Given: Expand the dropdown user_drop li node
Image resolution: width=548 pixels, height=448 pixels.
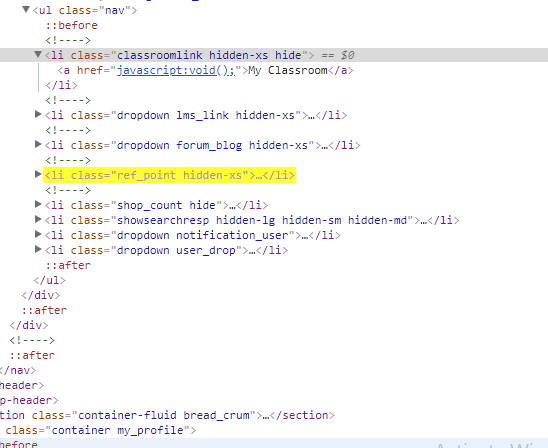Looking at the screenshot, I should tap(38, 249).
